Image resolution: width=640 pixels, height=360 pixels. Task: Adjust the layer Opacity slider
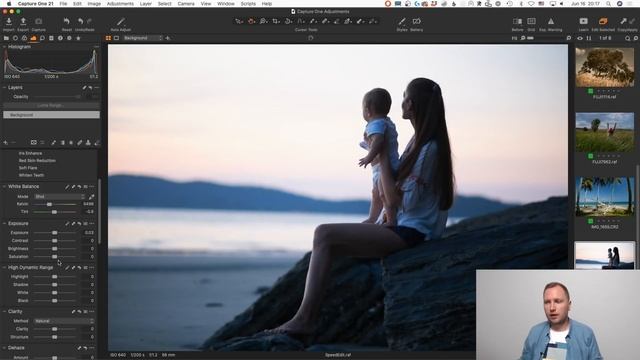click(x=56, y=97)
